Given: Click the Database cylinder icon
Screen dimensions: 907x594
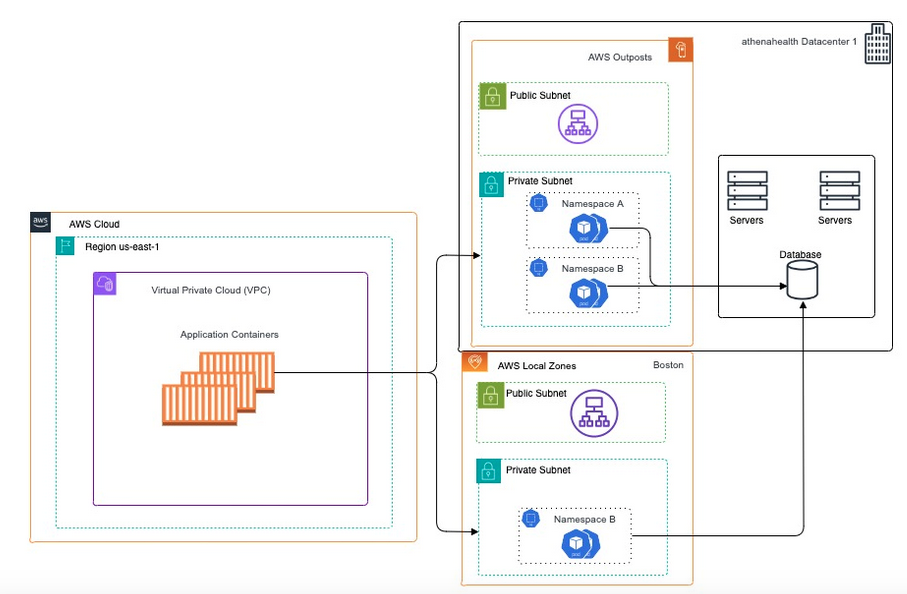Looking at the screenshot, I should coord(801,283).
